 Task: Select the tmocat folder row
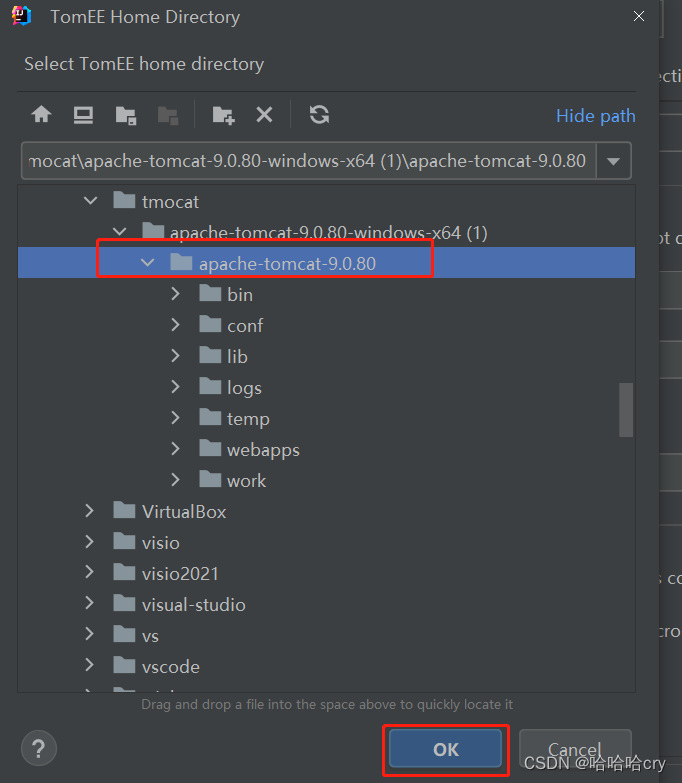pos(327,201)
